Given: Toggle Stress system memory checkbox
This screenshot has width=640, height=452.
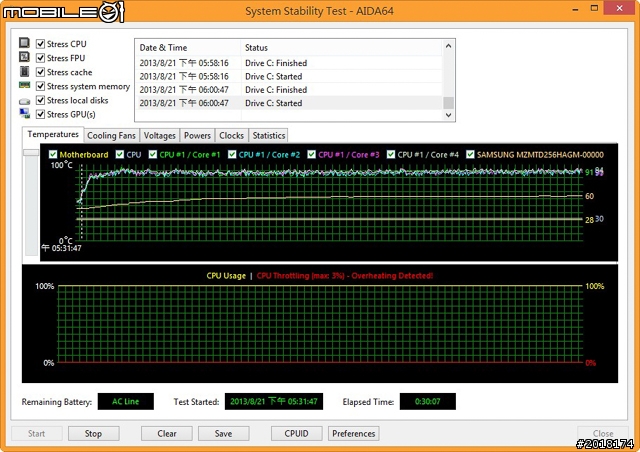Looking at the screenshot, I should [x=40, y=86].
